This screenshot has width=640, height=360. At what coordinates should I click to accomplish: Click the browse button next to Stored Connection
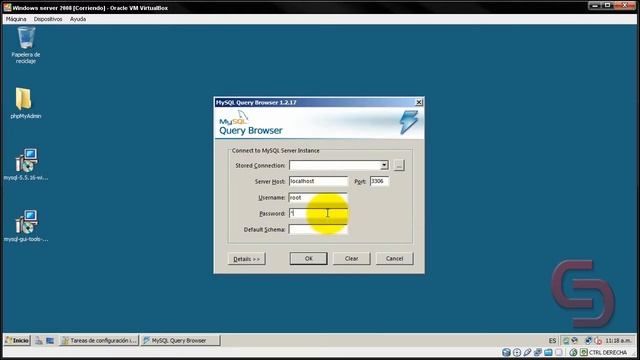[399, 165]
